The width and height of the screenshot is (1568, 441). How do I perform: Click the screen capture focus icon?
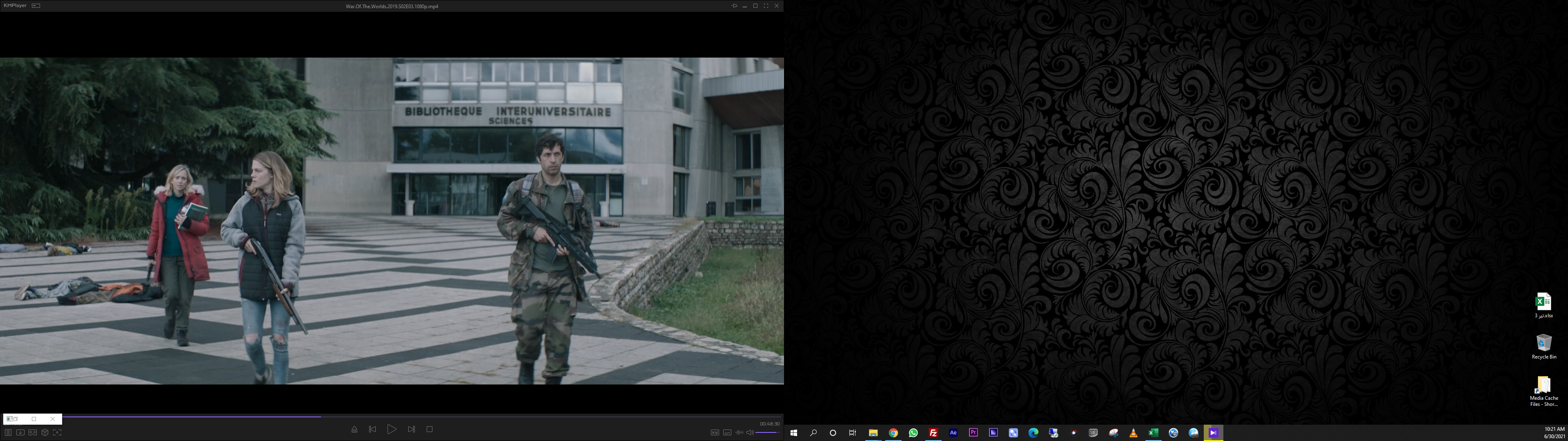(x=57, y=432)
